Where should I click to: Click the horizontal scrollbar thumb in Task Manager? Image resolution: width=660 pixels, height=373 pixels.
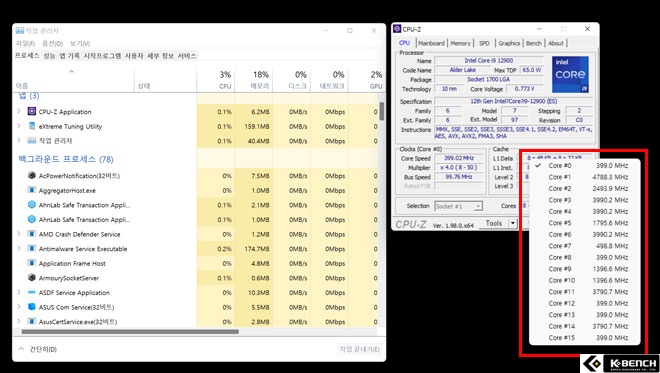point(130,332)
